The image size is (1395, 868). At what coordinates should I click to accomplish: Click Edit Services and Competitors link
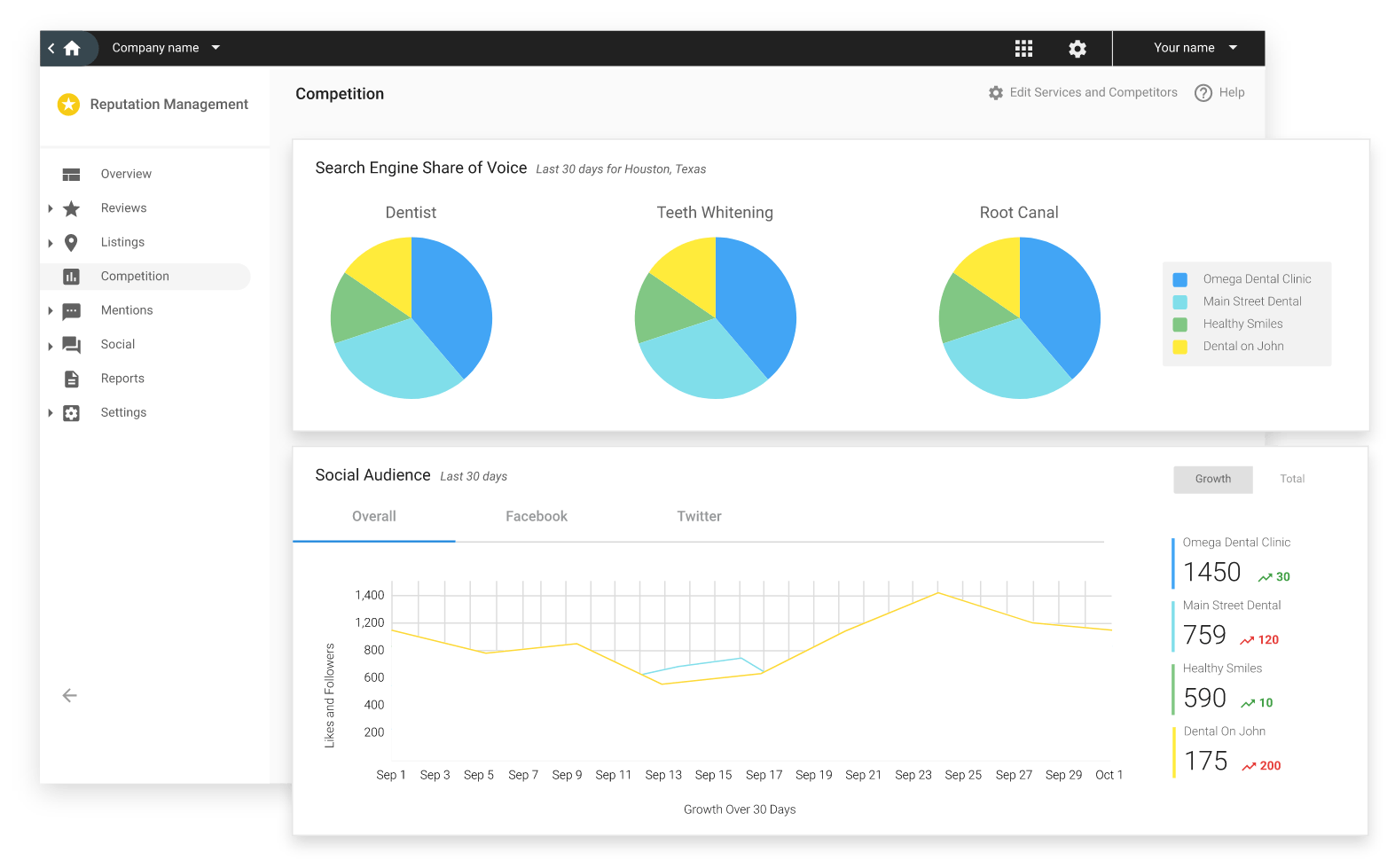click(1093, 93)
